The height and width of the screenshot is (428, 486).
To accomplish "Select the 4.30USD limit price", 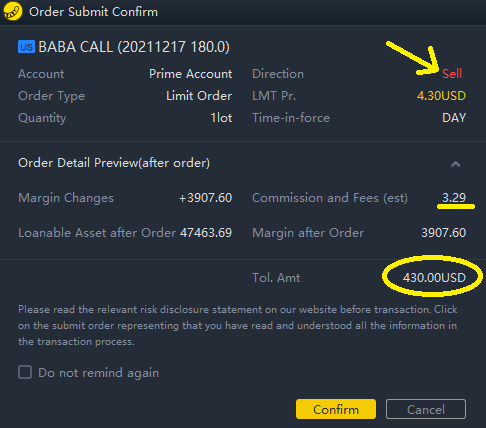I will click(441, 96).
